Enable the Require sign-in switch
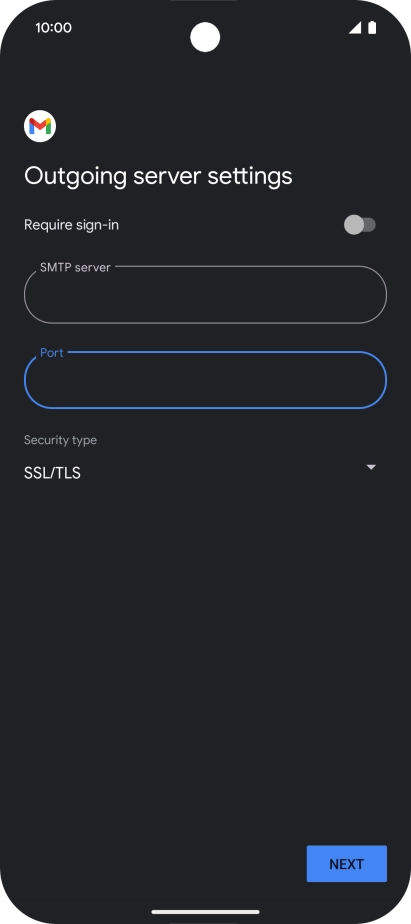This screenshot has width=411, height=924. point(360,225)
